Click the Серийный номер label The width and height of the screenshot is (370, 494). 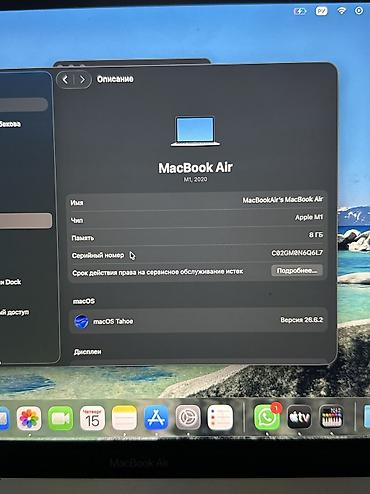pyautogui.click(x=98, y=255)
